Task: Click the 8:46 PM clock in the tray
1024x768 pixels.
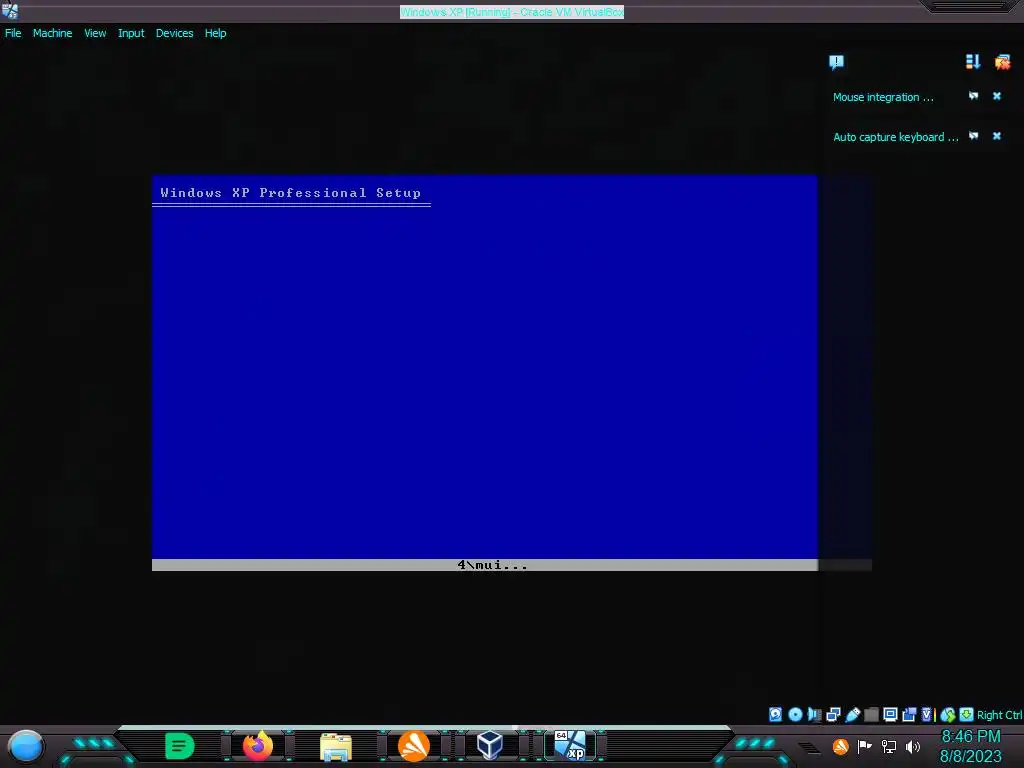Action: [x=970, y=737]
